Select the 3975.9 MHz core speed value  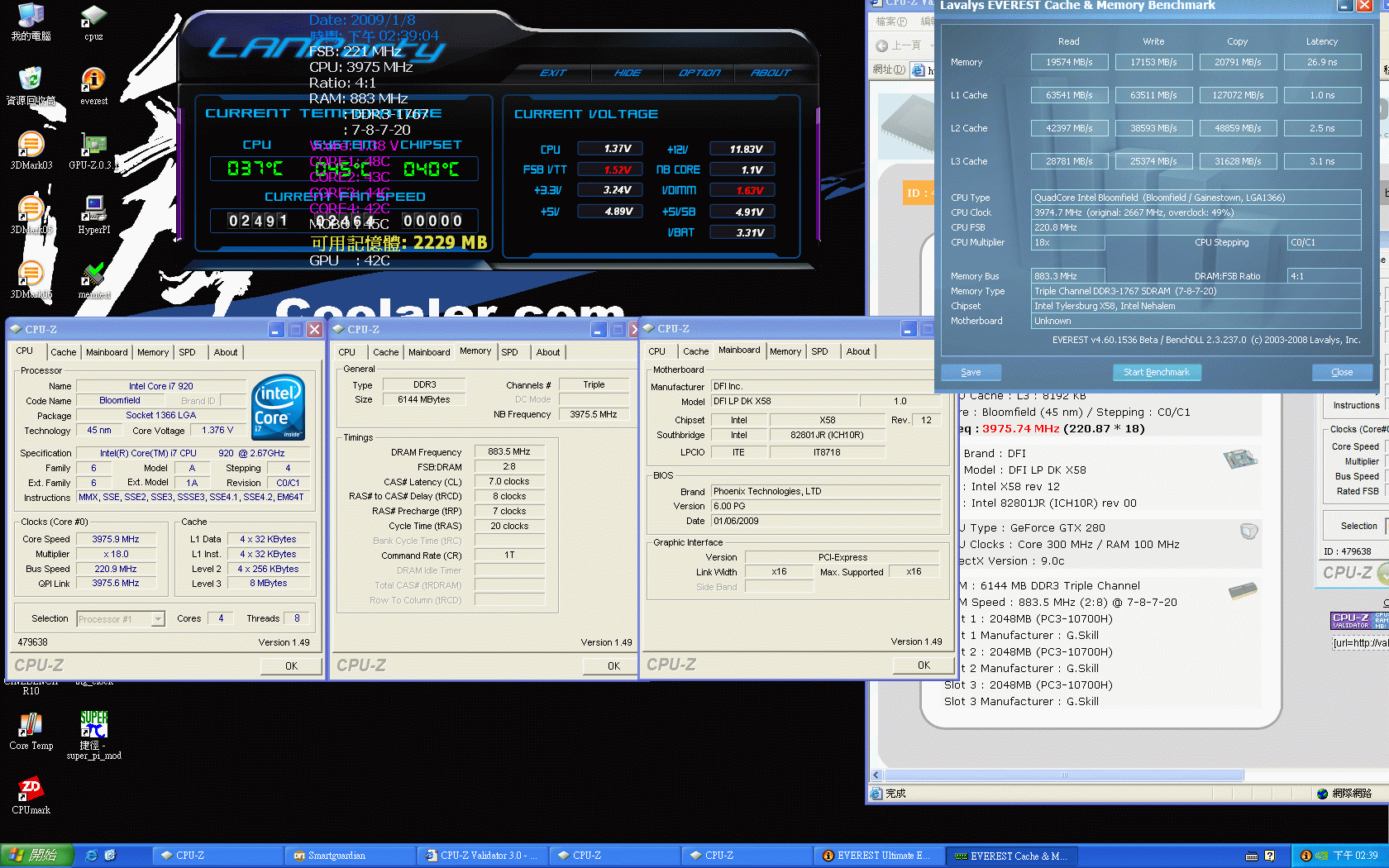(116, 539)
